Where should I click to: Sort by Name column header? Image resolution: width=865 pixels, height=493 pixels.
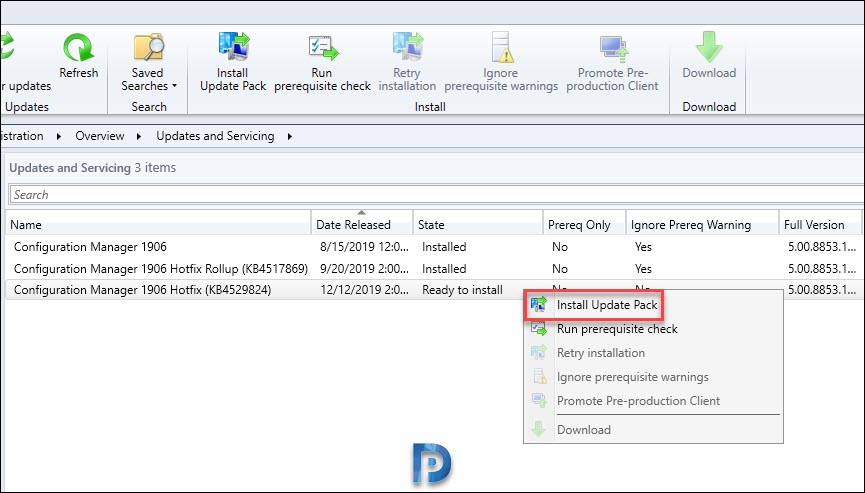[x=158, y=224]
